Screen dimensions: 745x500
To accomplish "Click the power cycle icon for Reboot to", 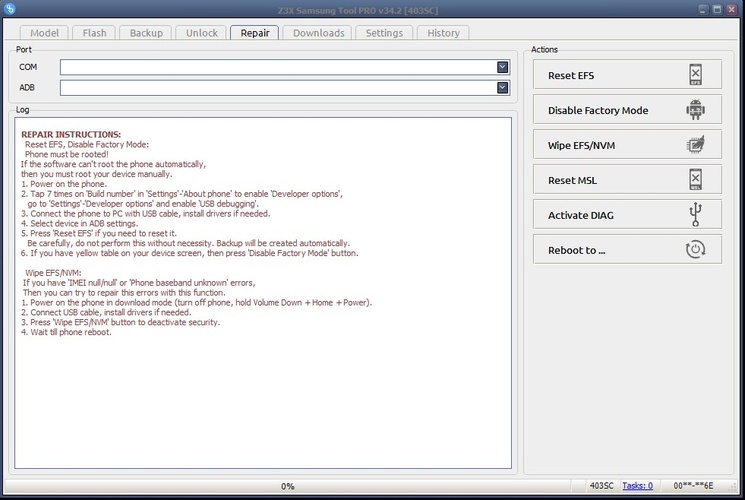I will point(695,250).
